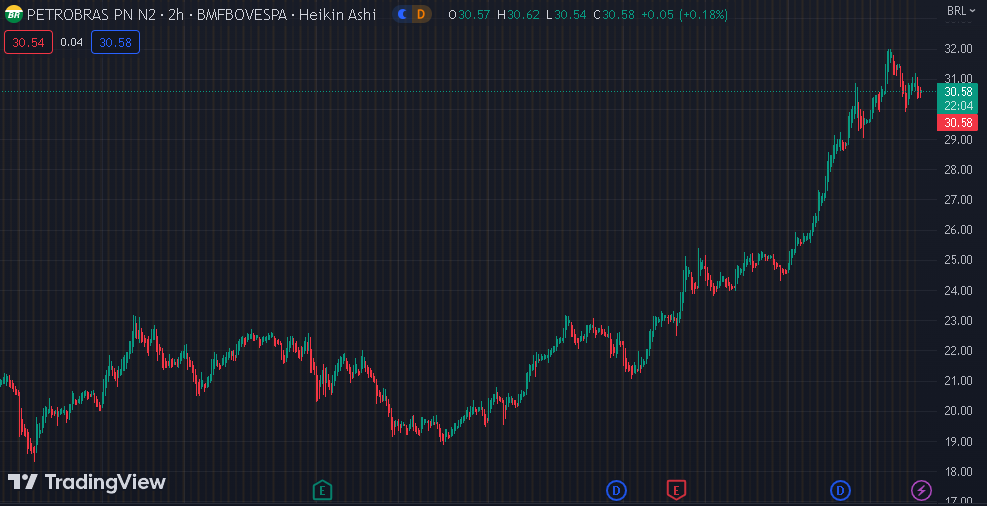Open the BRL currency dropdown
Viewport: 987px width, 506px height.
[961, 10]
